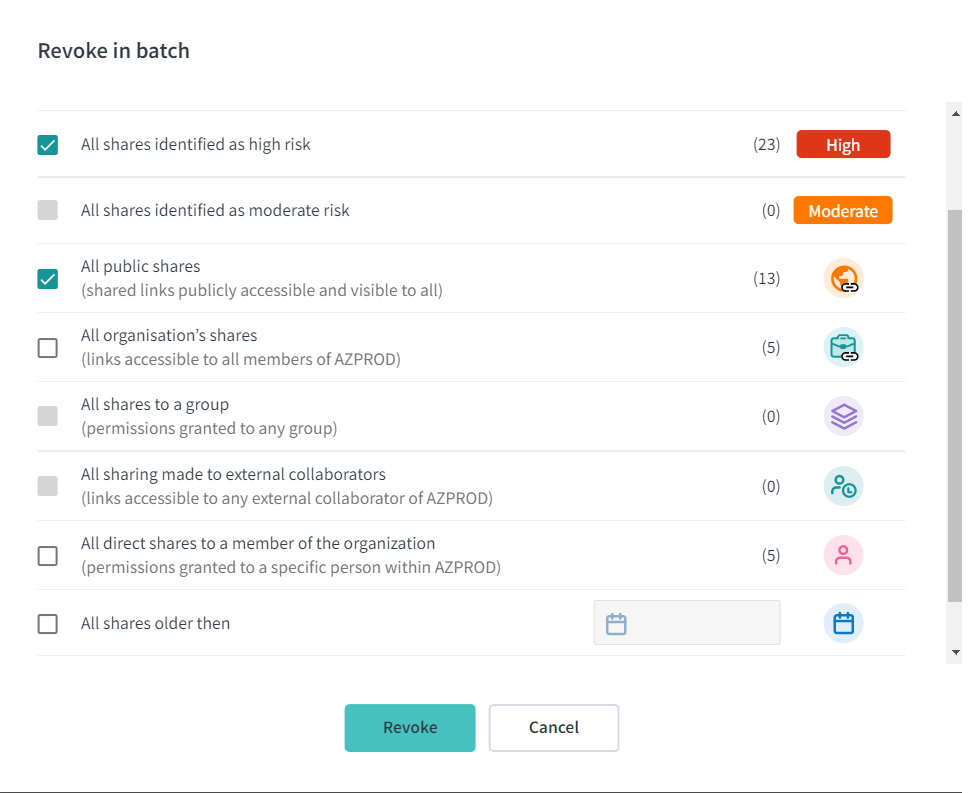Uncheck the All public shares checkbox
Image resolution: width=968 pixels, height=793 pixels.
coord(48,279)
